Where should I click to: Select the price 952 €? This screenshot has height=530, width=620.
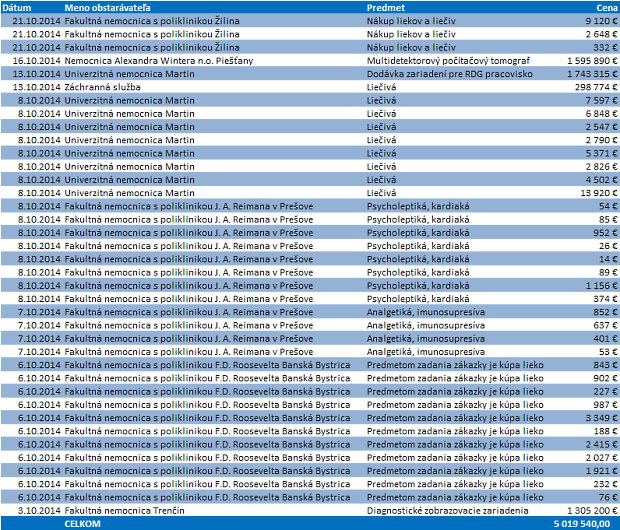pos(605,233)
